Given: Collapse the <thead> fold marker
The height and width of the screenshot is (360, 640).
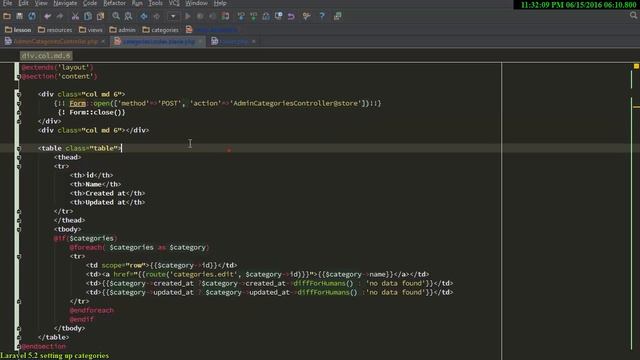Looking at the screenshot, I should (18, 158).
